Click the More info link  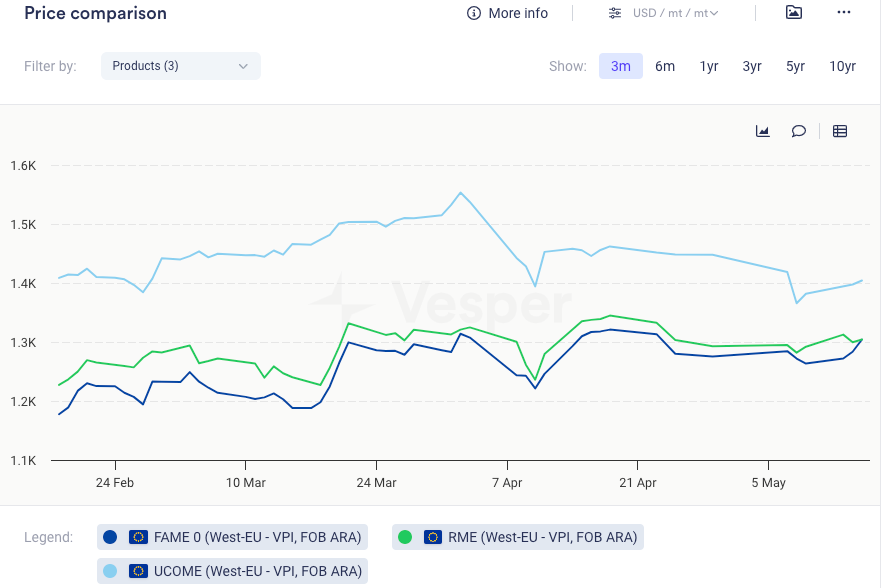pos(518,13)
